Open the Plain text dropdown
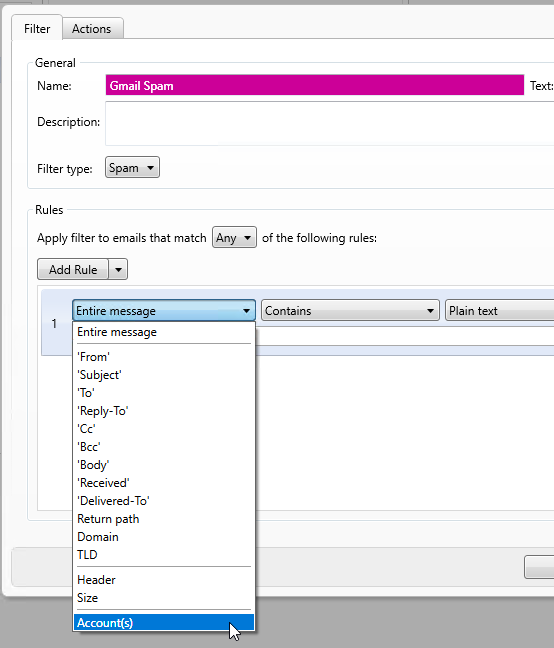Viewport: 554px width, 648px height. point(499,310)
